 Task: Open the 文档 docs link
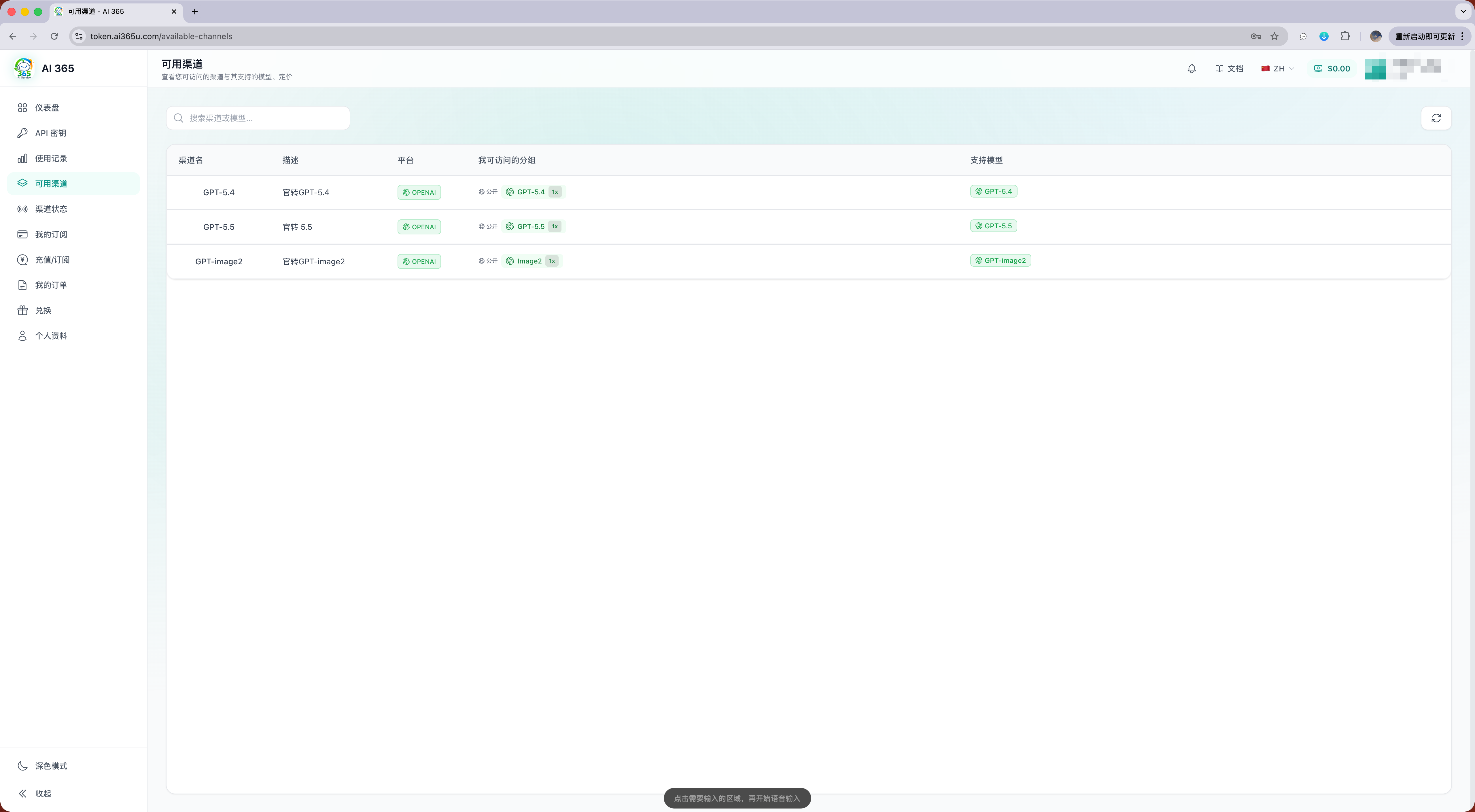click(x=1229, y=68)
